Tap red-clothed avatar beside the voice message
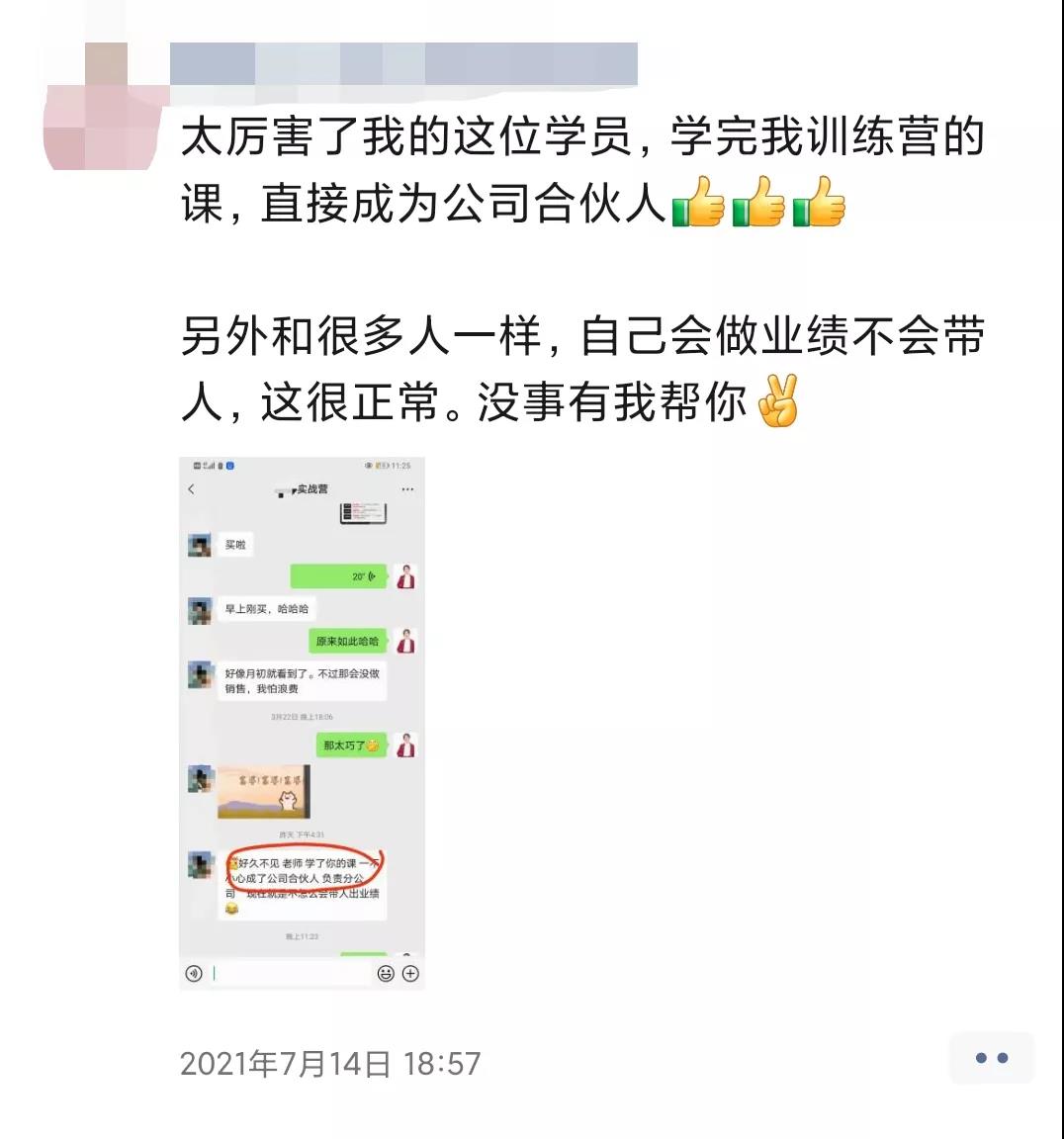Screen dimensions: 1064x1139 (406, 576)
